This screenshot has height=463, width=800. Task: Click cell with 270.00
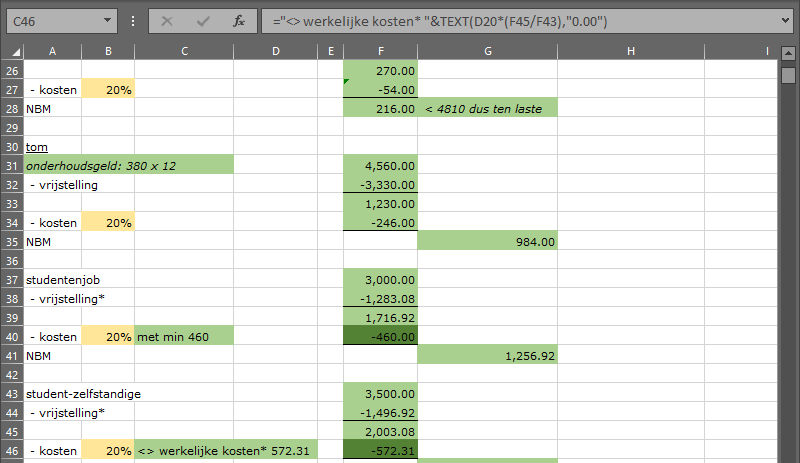[x=381, y=71]
